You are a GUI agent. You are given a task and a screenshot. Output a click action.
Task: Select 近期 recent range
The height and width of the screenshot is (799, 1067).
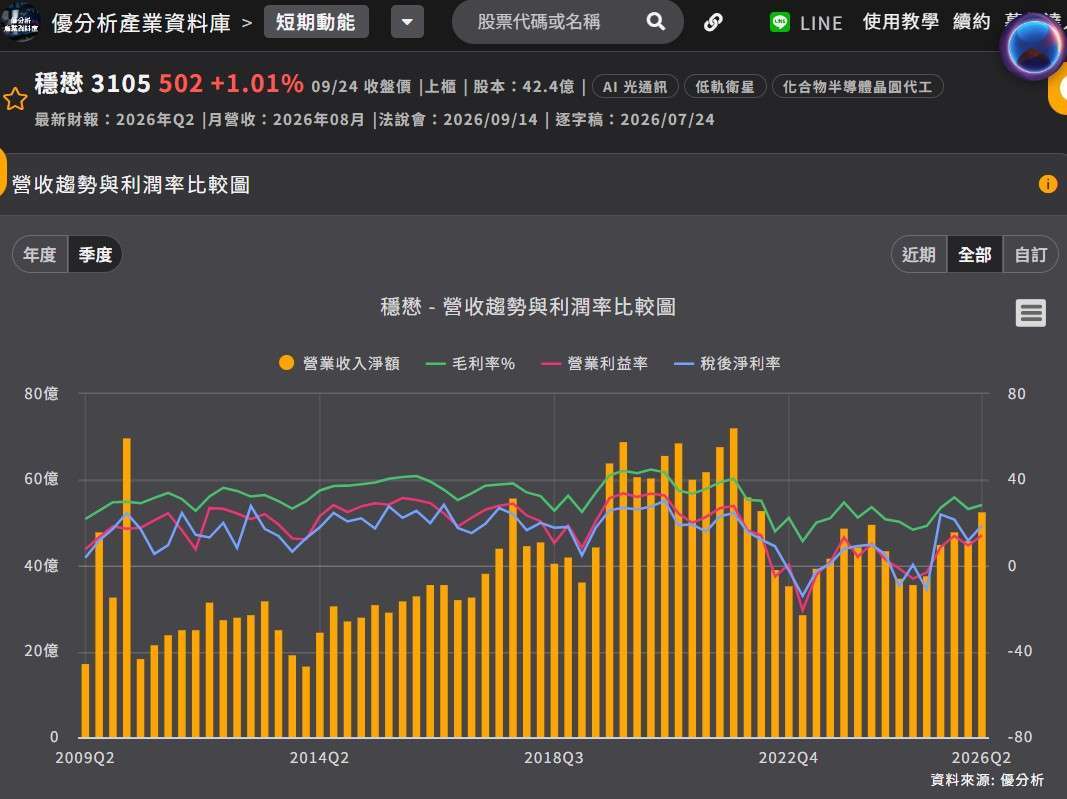click(x=919, y=255)
